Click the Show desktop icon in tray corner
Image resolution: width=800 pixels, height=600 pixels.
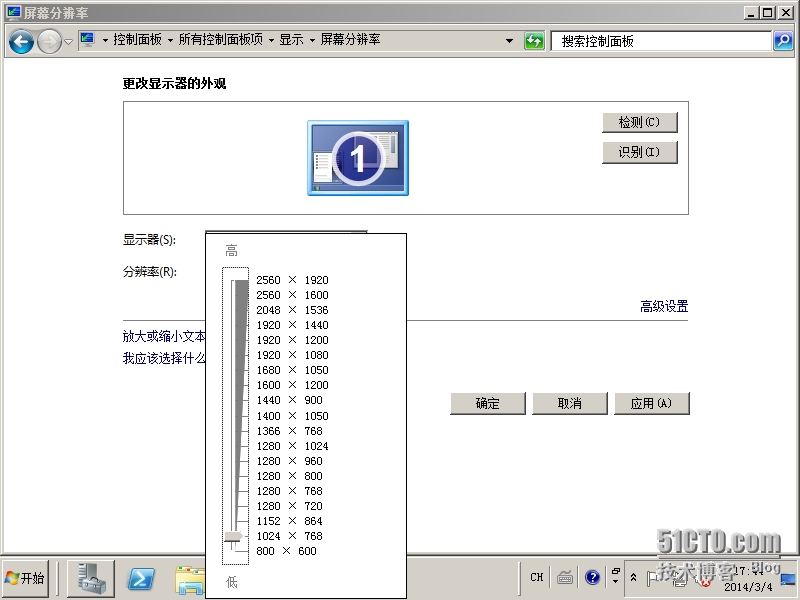[x=788, y=580]
